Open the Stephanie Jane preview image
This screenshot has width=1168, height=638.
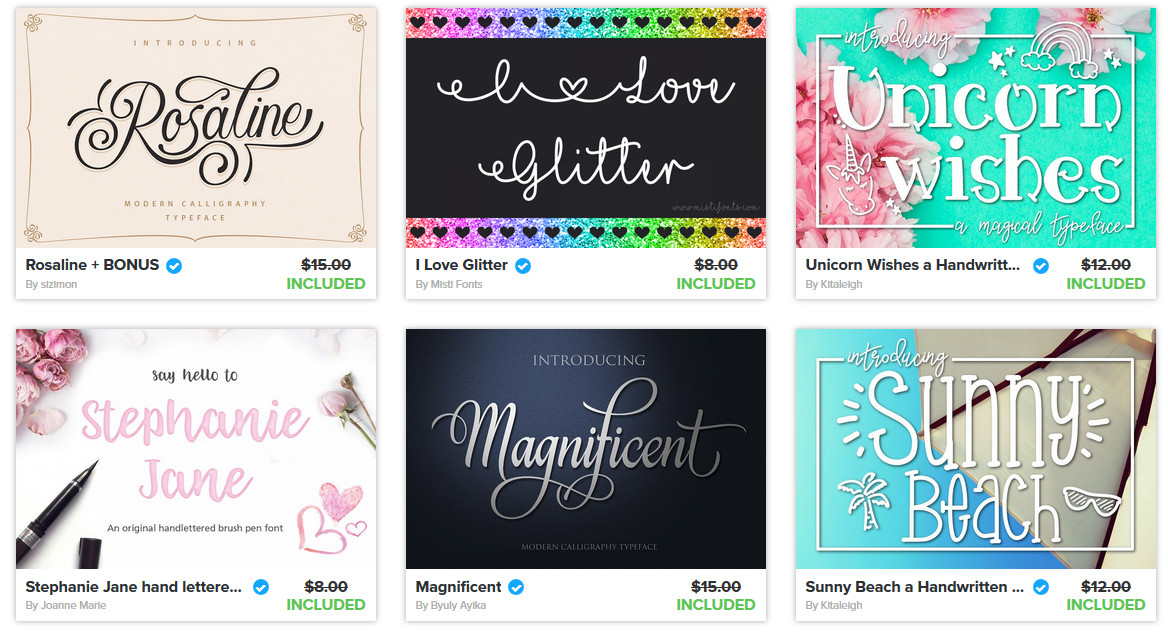pos(196,449)
